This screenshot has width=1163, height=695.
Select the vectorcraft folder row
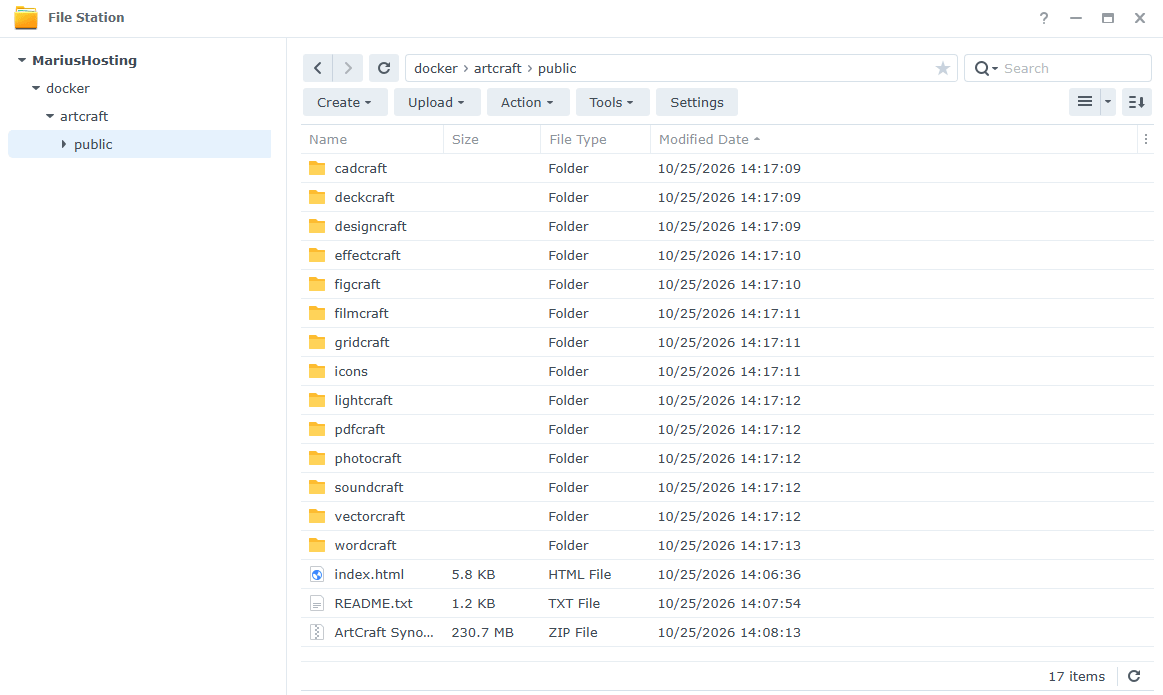[x=728, y=516]
